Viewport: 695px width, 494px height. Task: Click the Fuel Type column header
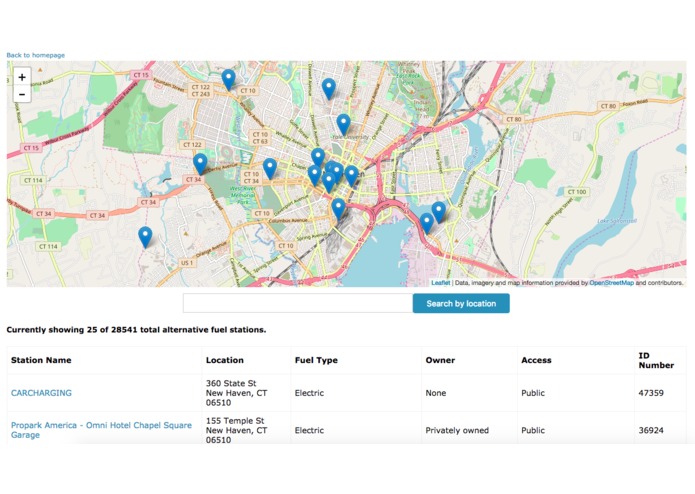(316, 360)
